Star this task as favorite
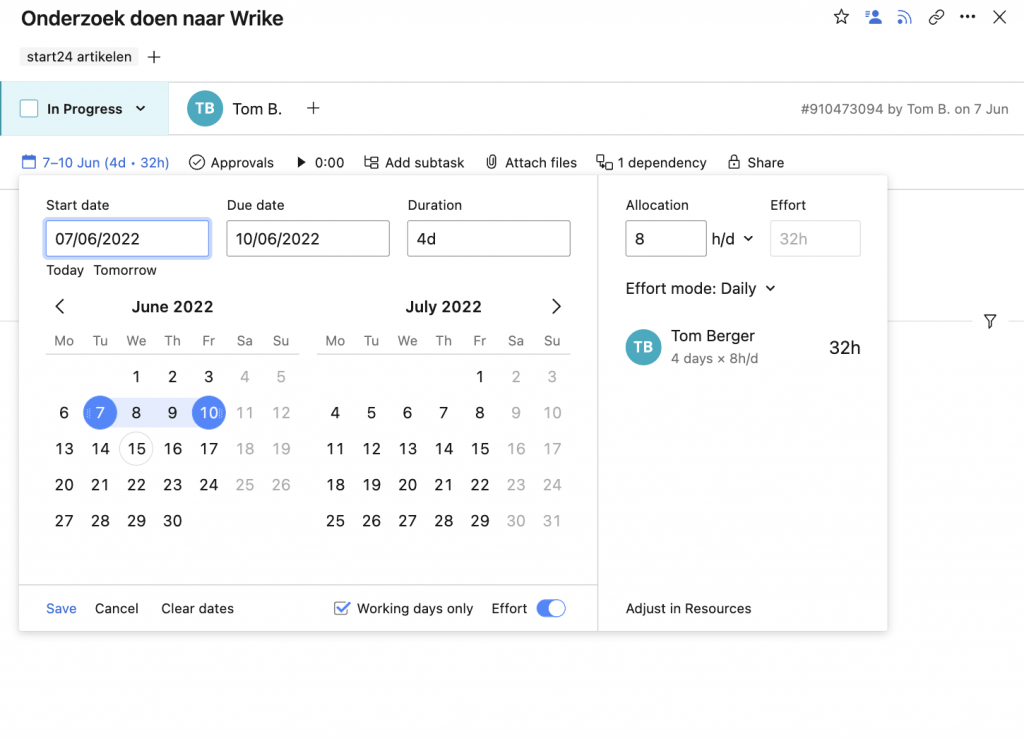The width and height of the screenshot is (1024, 739). click(x=841, y=17)
